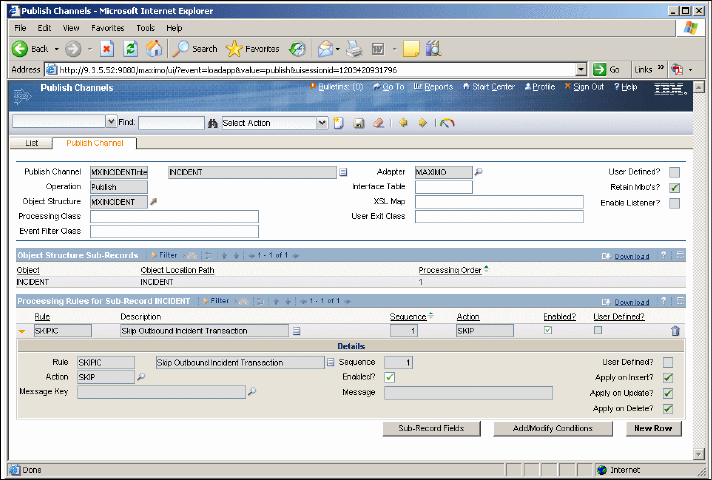Expand the browser address bar dropdown
Screen dimensions: 712x480
tap(580, 70)
